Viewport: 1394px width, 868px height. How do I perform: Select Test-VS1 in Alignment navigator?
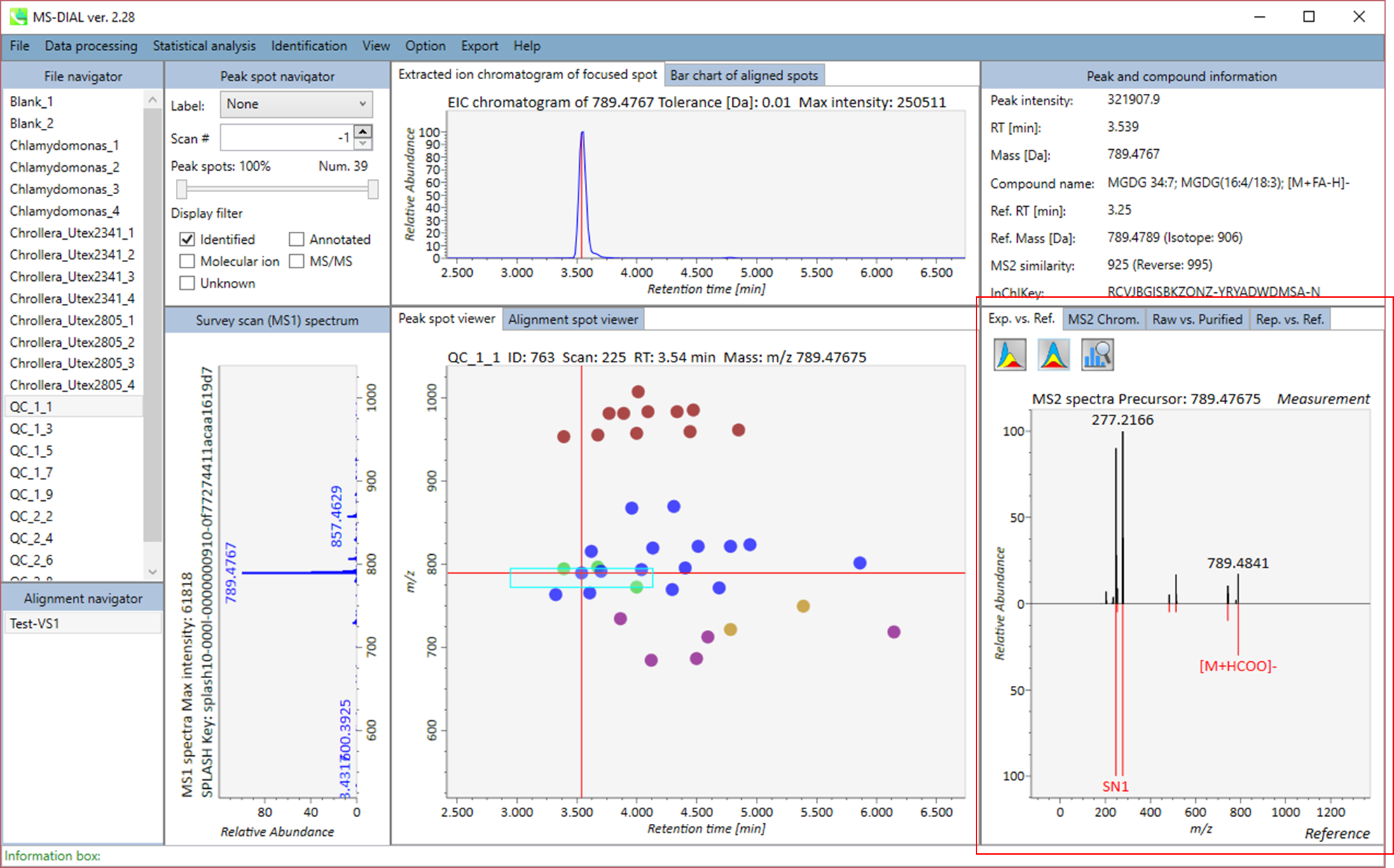coord(83,624)
